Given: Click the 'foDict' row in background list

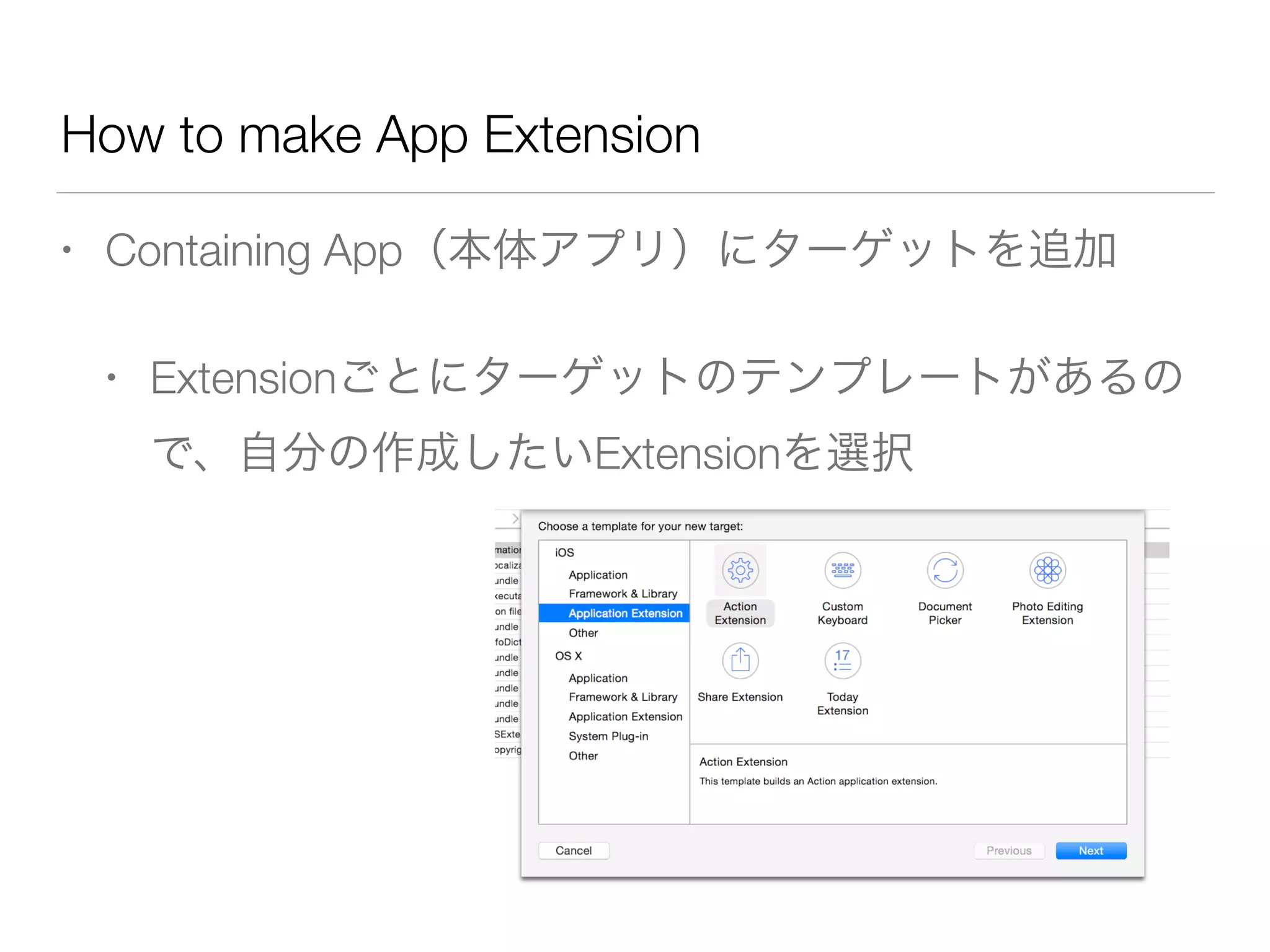Looking at the screenshot, I should point(508,642).
